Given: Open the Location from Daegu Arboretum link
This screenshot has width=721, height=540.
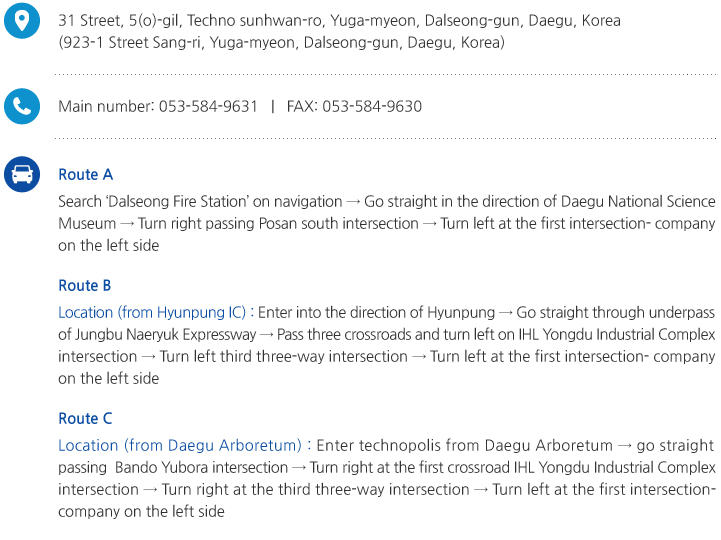Looking at the screenshot, I should click(x=180, y=445).
